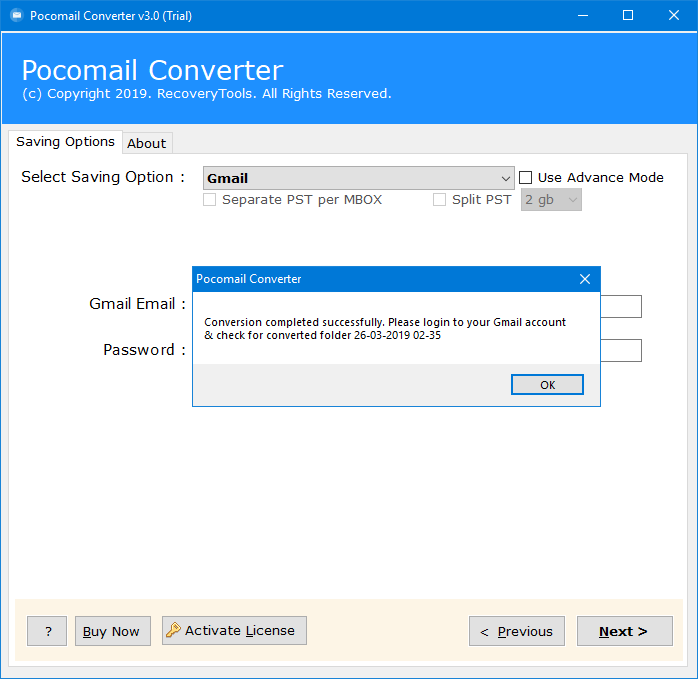The image size is (698, 679).
Task: Expand the Select Saving Option dropdown showing Gmail
Action: (358, 179)
